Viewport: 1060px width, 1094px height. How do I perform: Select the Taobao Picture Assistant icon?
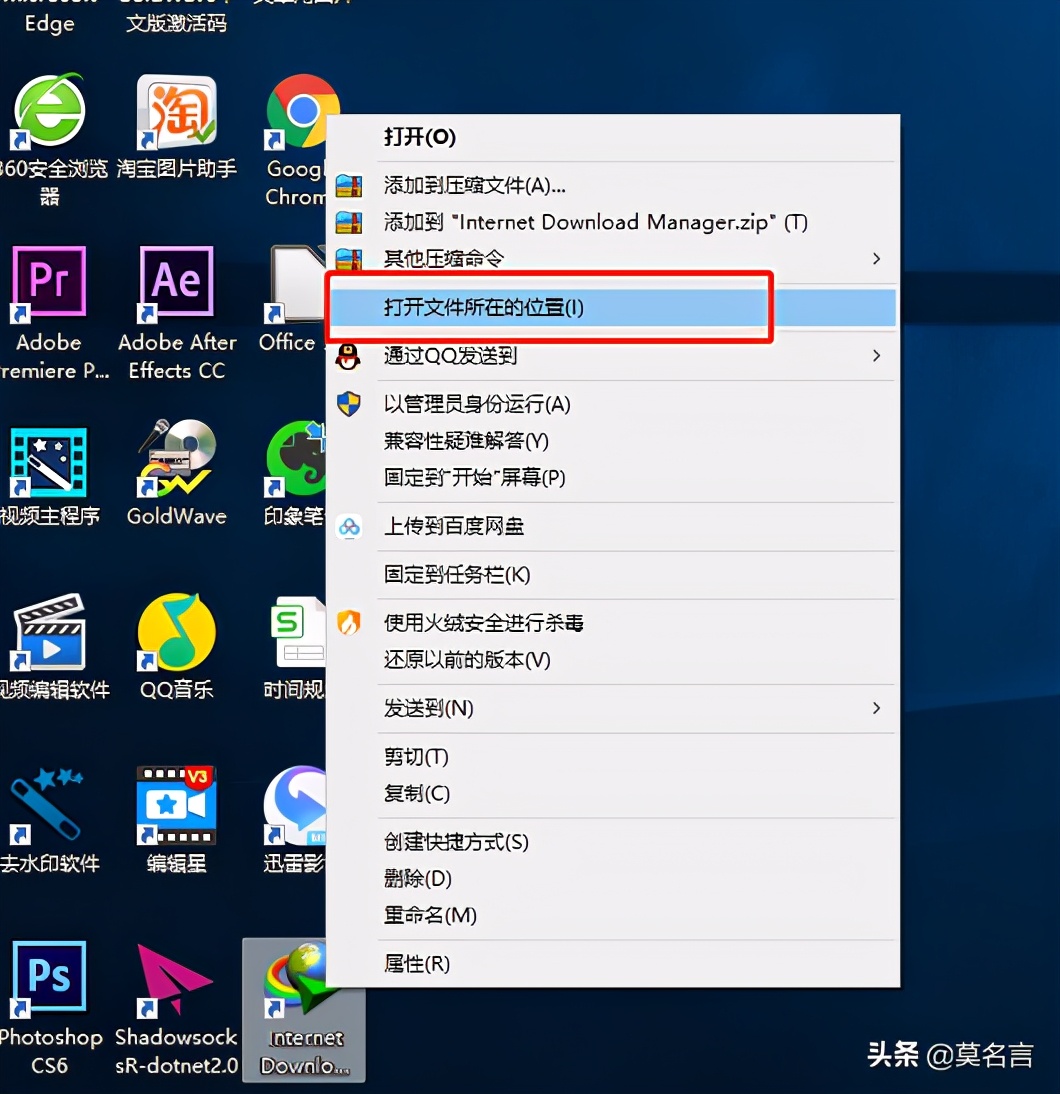point(177,112)
